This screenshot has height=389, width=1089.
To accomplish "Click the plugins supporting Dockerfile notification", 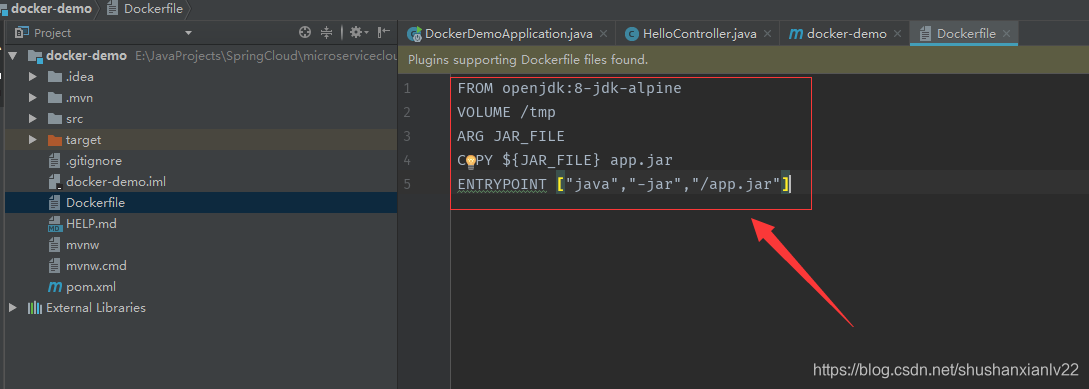I will (528, 60).
